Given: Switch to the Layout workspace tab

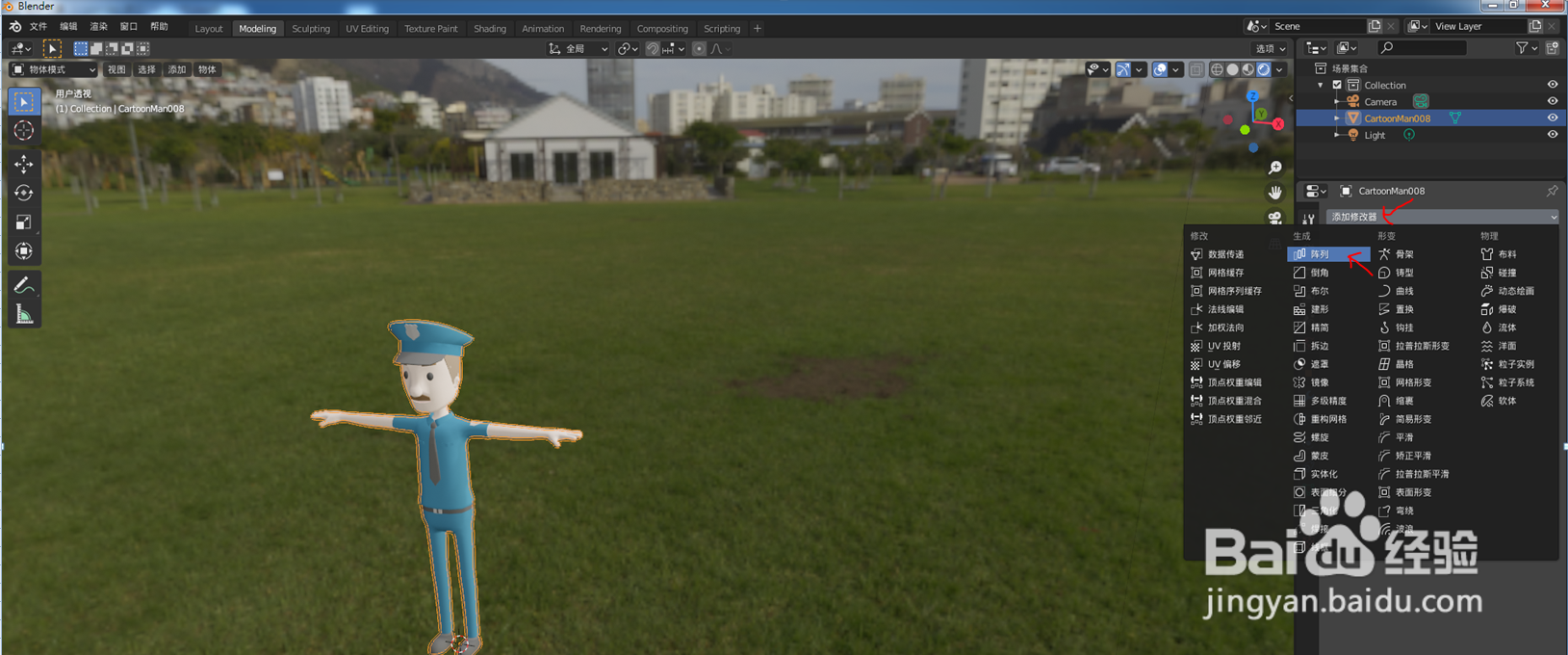Looking at the screenshot, I should coord(209,28).
